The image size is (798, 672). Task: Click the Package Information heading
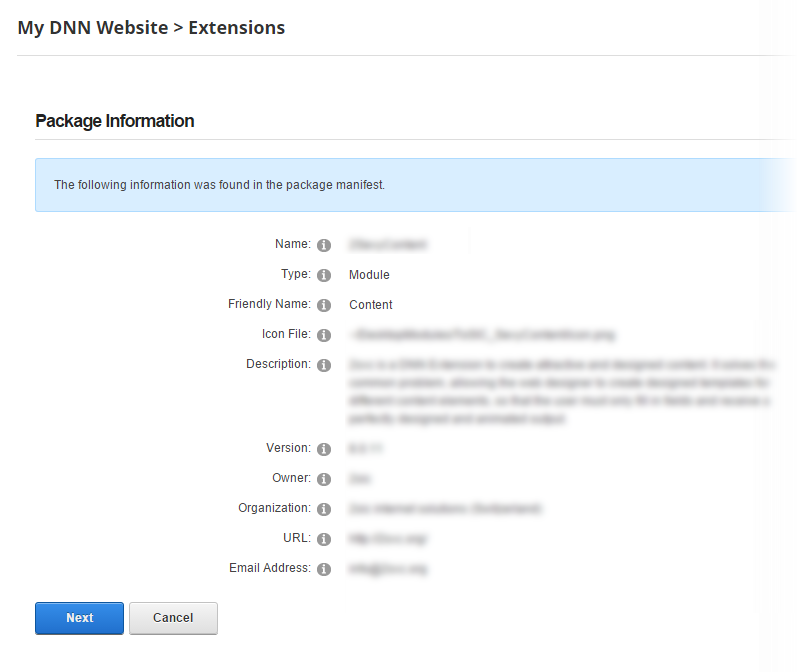click(x=115, y=121)
